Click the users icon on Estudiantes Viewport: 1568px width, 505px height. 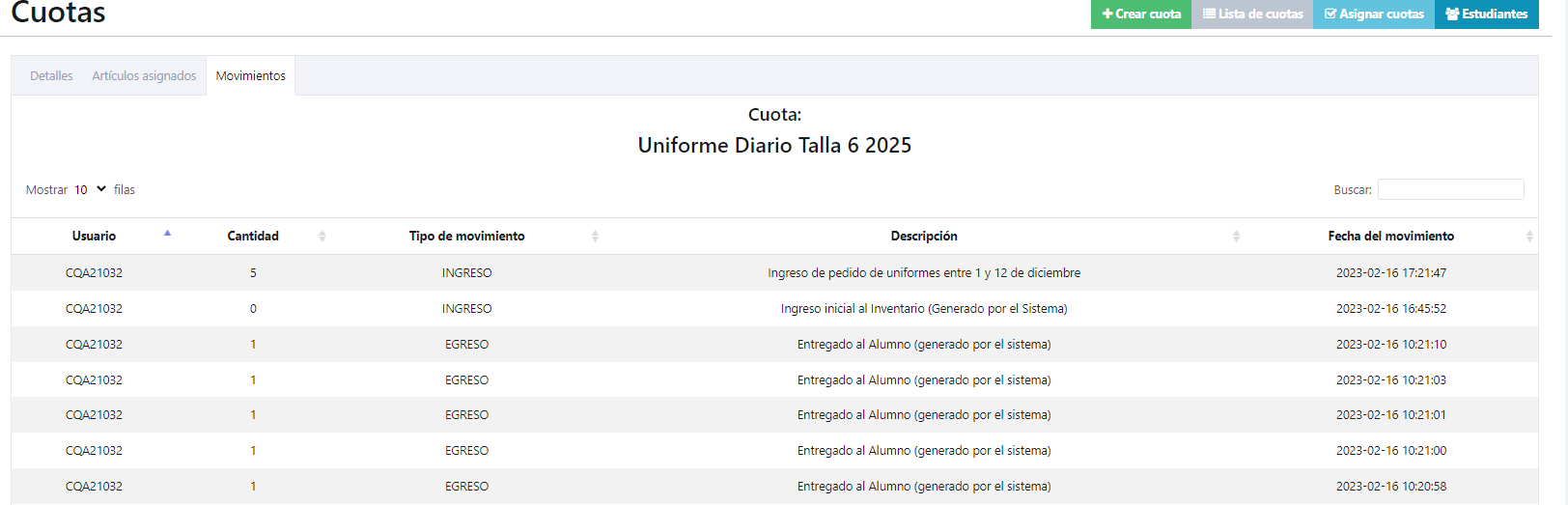(x=1452, y=14)
